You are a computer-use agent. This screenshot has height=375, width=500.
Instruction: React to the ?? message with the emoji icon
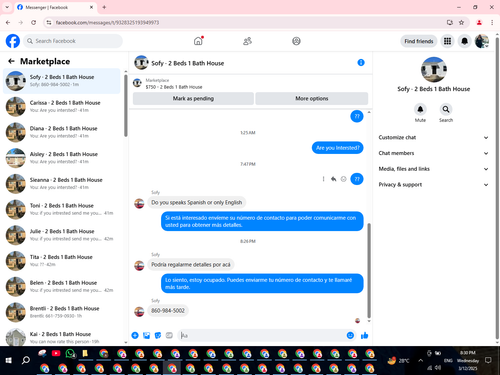click(x=343, y=179)
